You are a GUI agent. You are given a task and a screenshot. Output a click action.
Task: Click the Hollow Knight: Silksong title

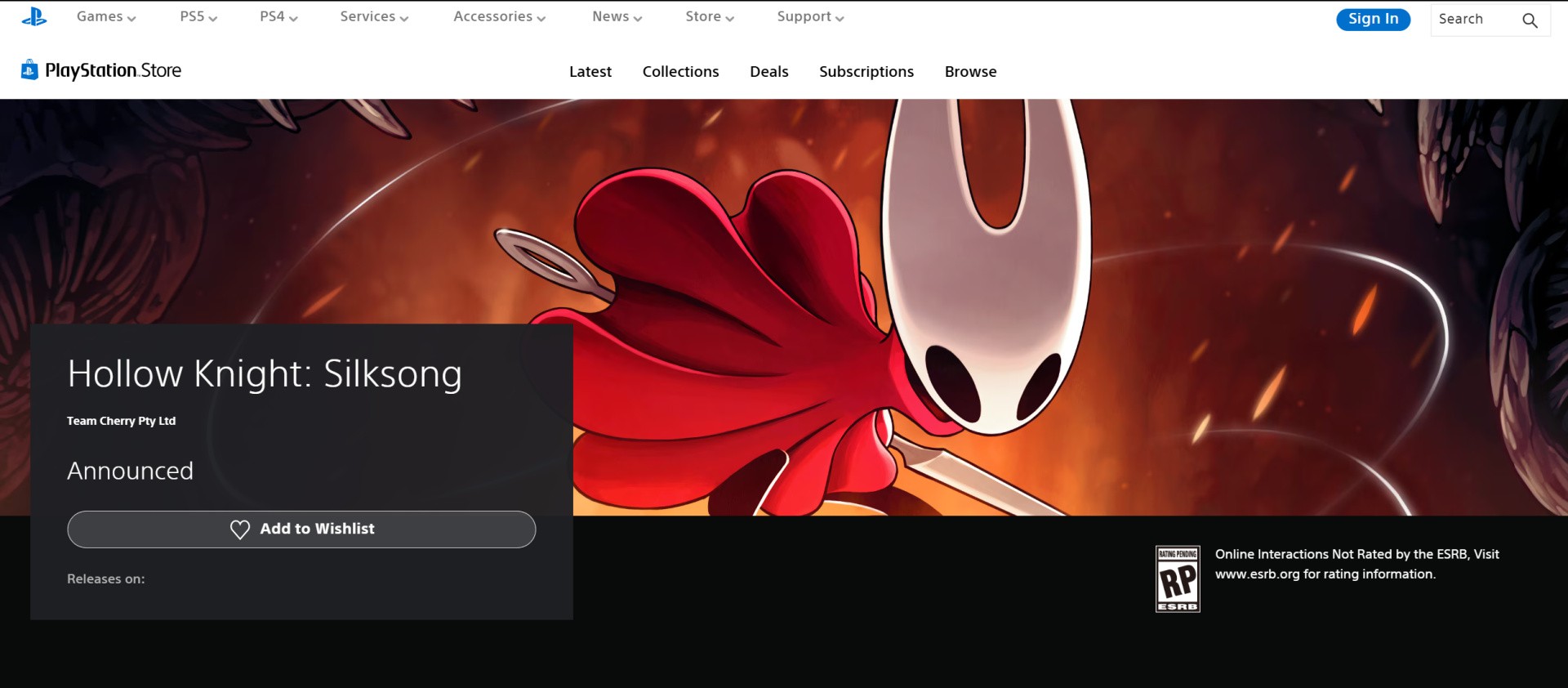coord(265,374)
